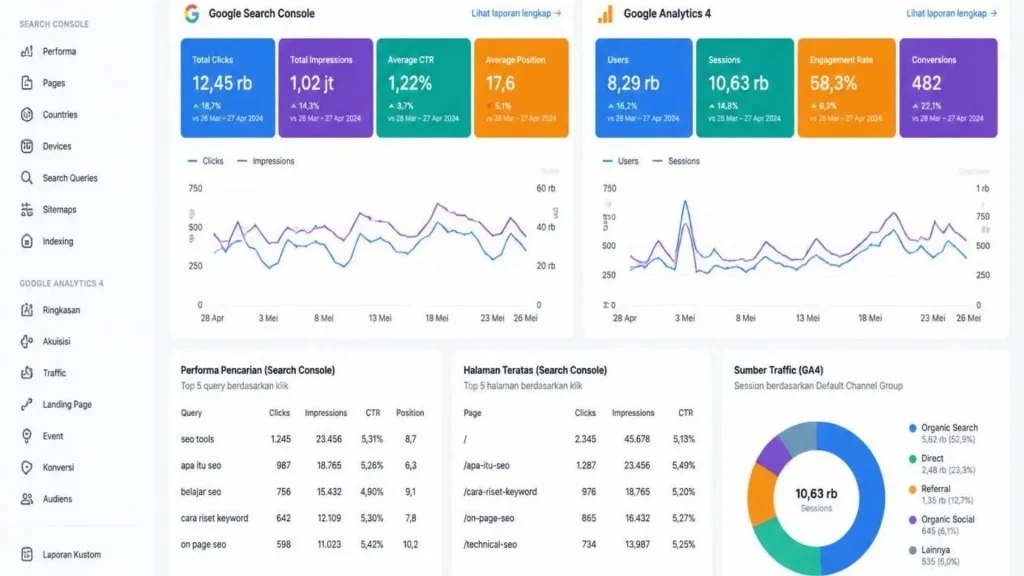The image size is (1024, 576).
Task: Click the Event sidebar icon
Action: pyautogui.click(x=27, y=436)
